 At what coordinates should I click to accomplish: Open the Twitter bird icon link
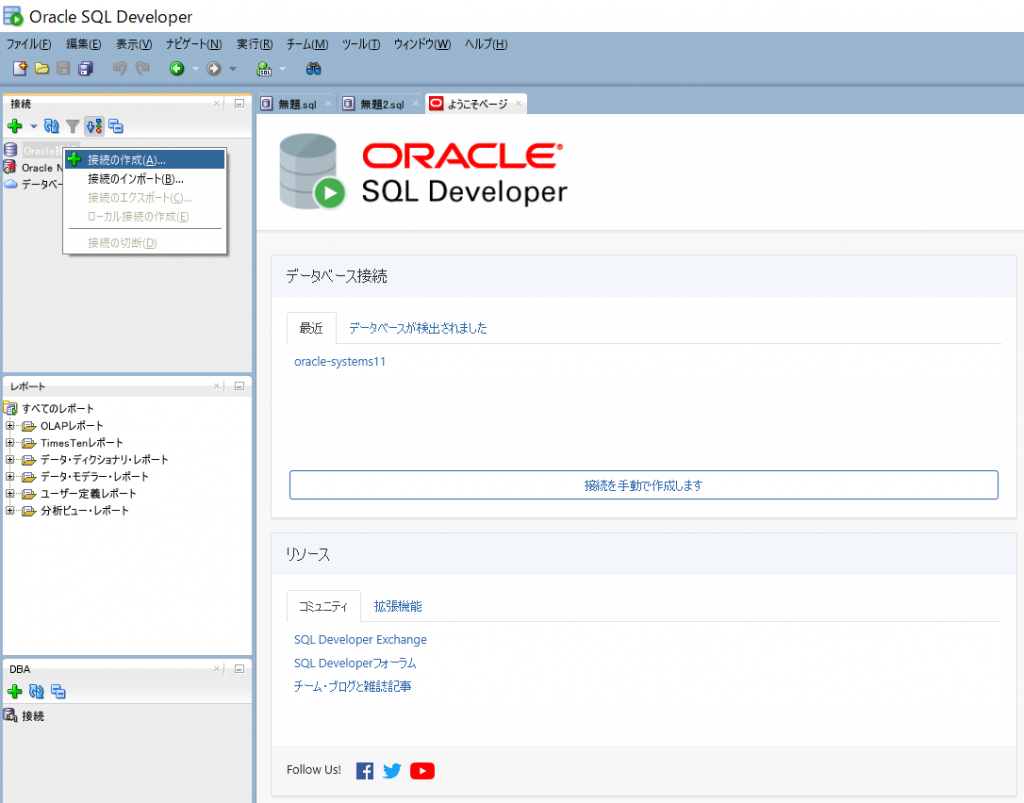point(392,771)
